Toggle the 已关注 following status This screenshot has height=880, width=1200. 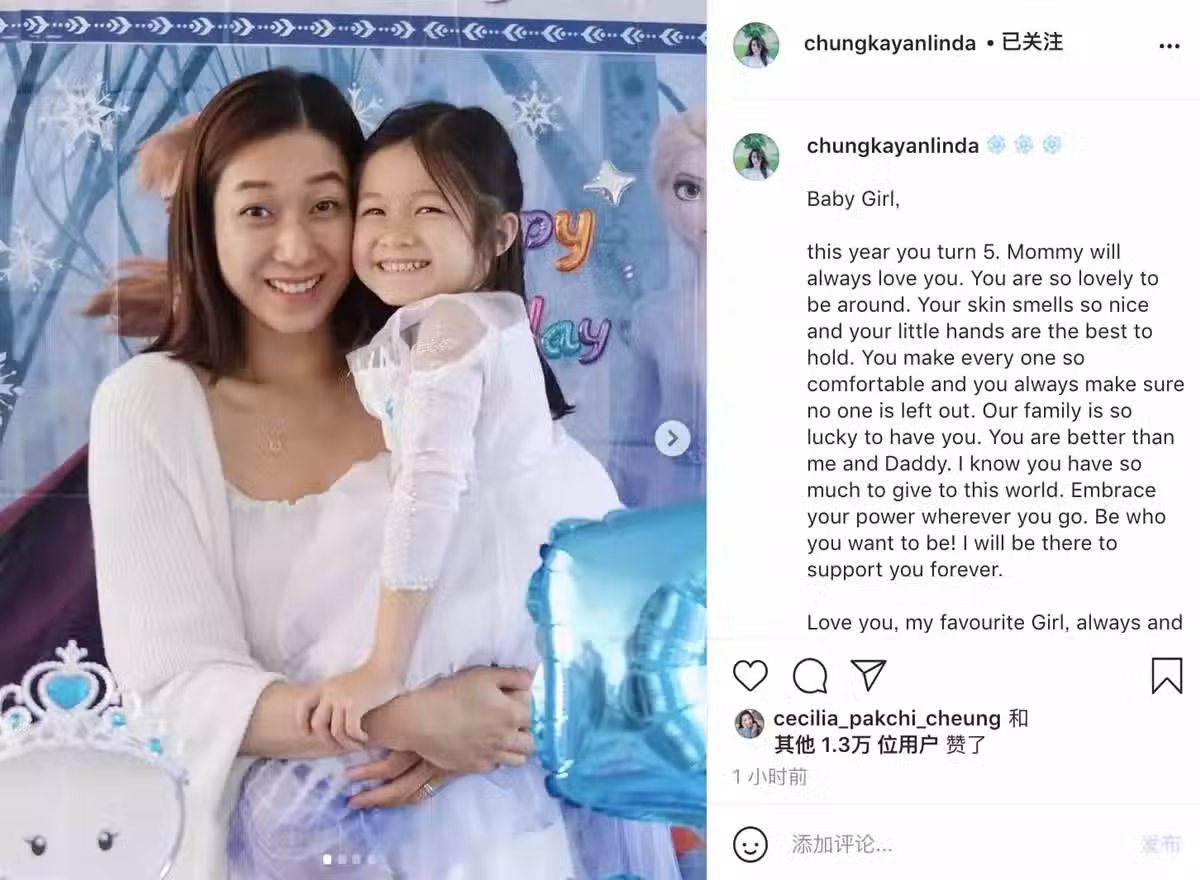[1032, 43]
